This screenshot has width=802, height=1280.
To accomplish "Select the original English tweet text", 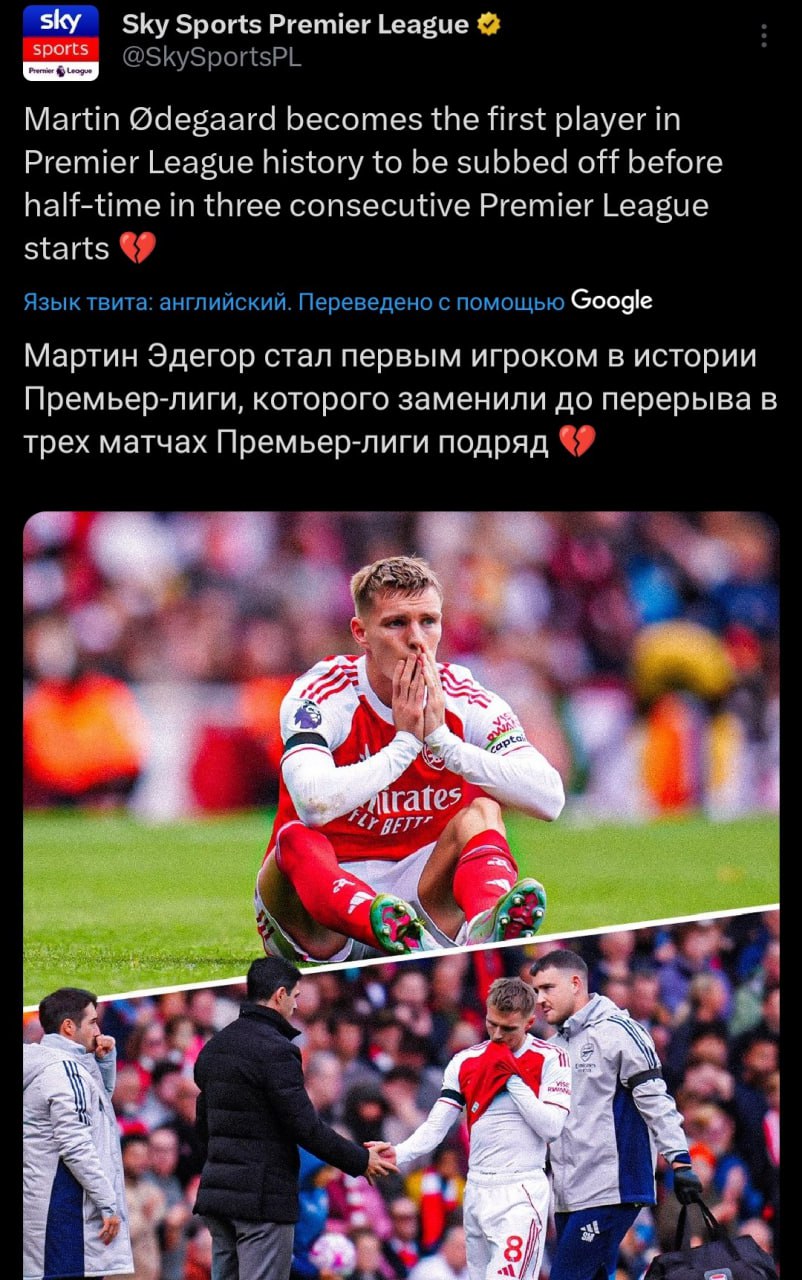I will pos(373,183).
